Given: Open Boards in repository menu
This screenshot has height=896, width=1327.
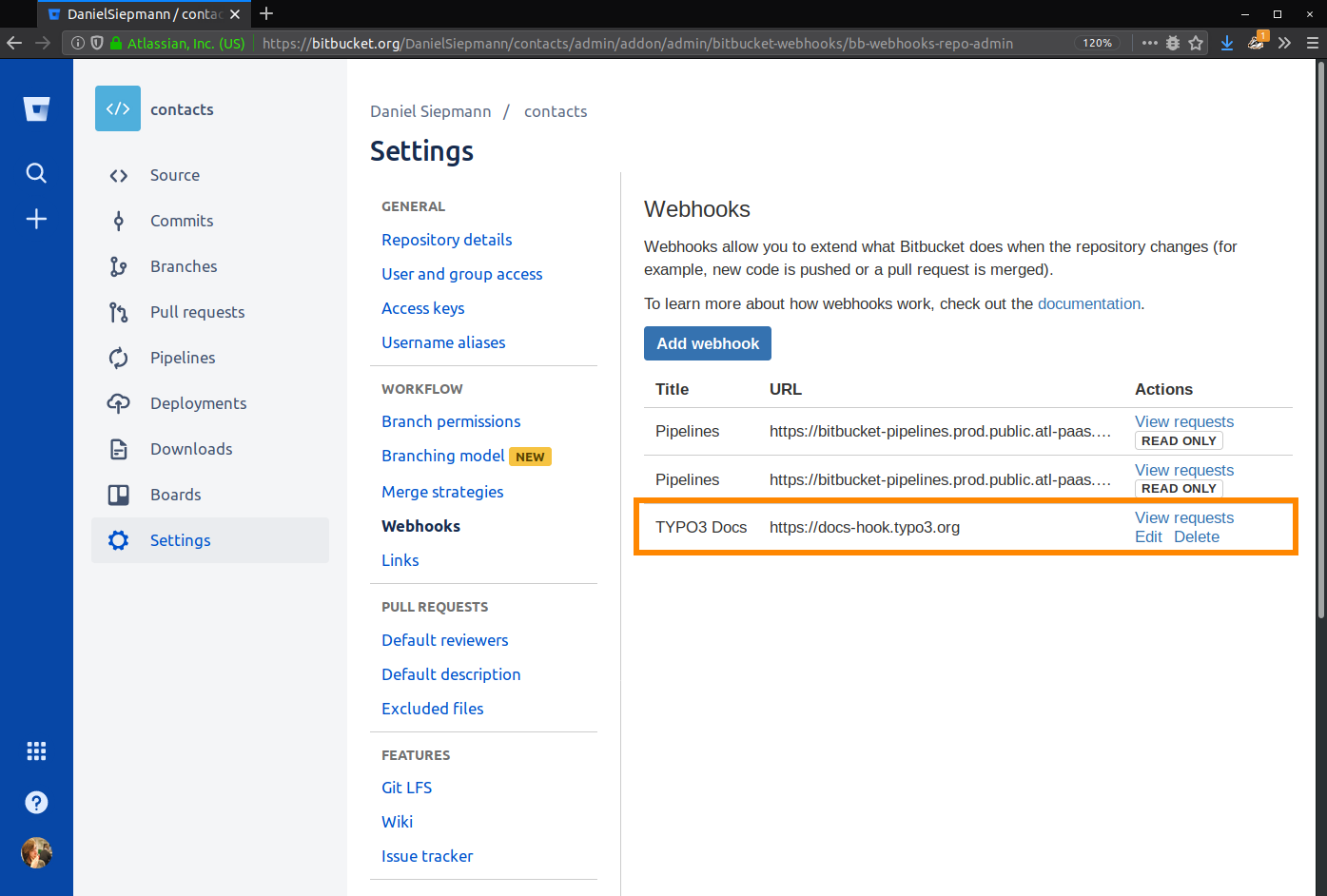Looking at the screenshot, I should pyautogui.click(x=176, y=495).
